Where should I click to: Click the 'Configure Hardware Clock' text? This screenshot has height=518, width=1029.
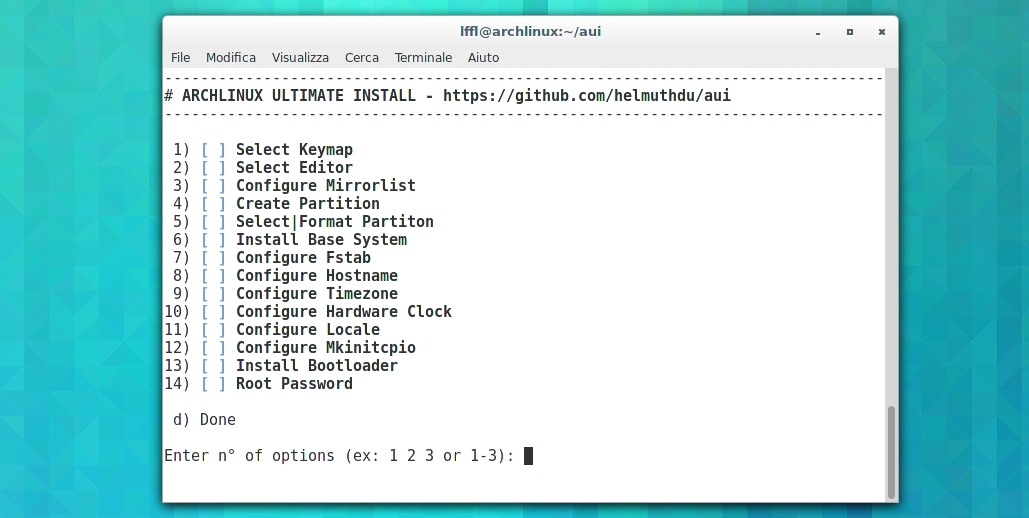pyautogui.click(x=344, y=312)
